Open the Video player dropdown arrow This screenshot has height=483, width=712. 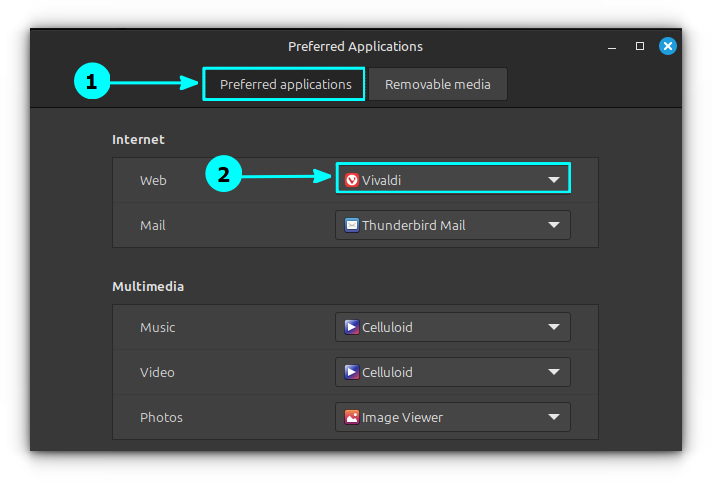554,372
